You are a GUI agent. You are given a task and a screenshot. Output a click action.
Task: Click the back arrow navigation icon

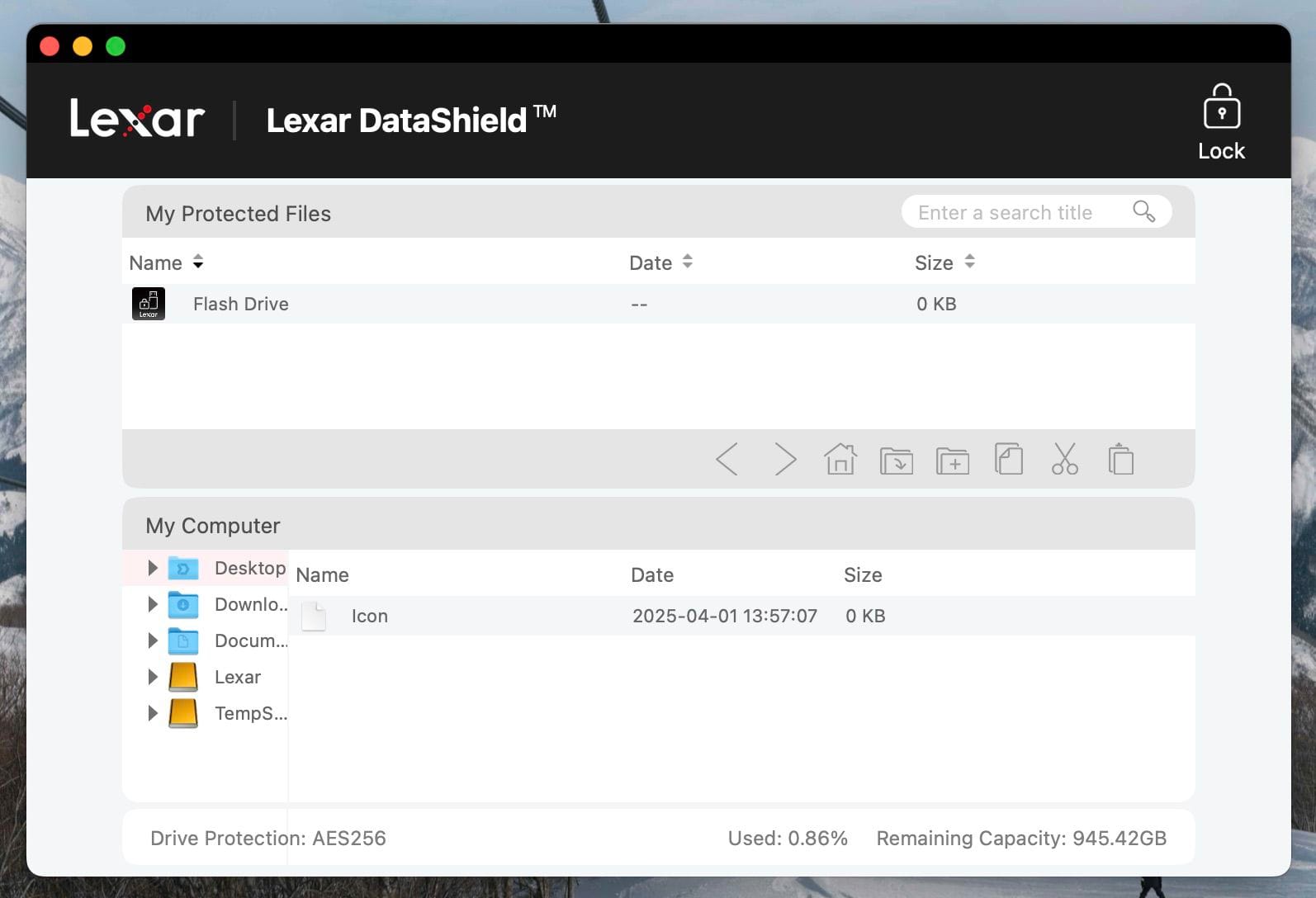[x=727, y=459]
